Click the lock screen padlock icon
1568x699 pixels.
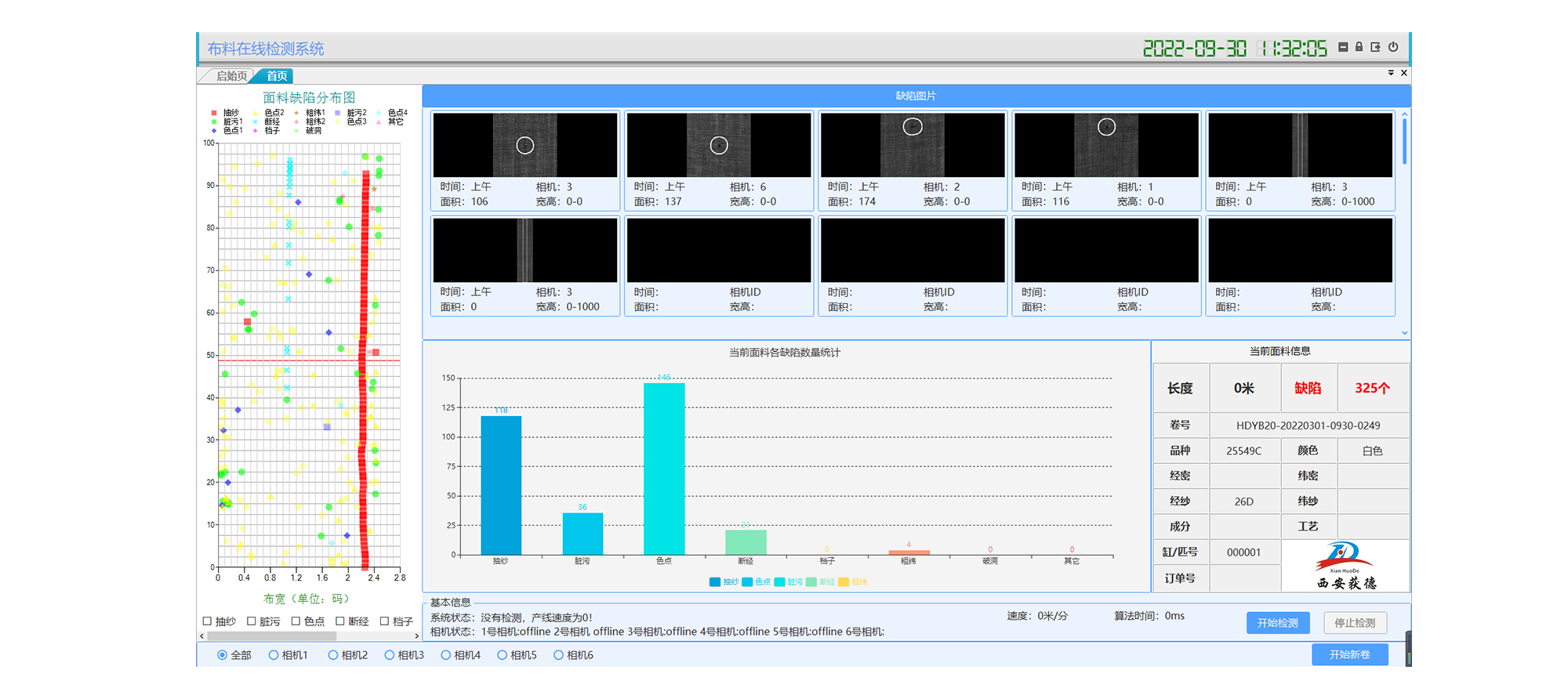[1359, 47]
